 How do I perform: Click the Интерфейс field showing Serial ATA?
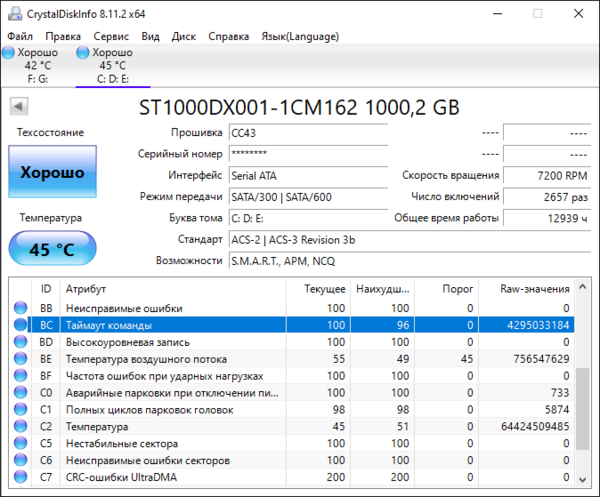(308, 176)
